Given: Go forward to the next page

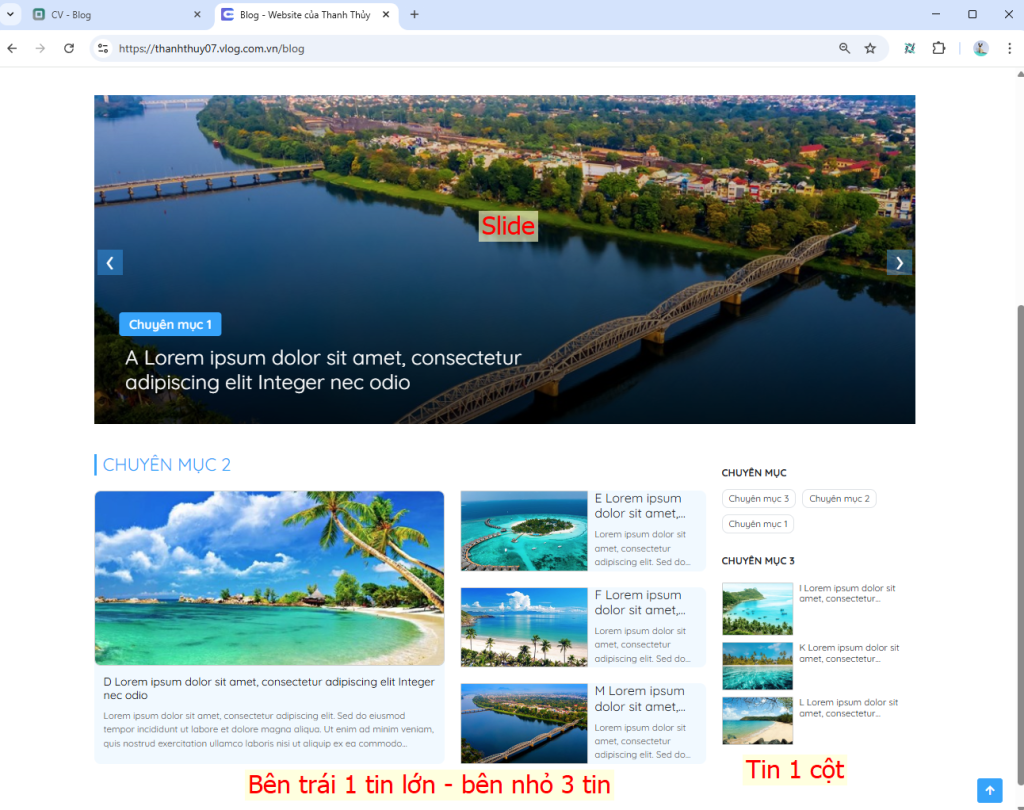Looking at the screenshot, I should click(x=40, y=48).
